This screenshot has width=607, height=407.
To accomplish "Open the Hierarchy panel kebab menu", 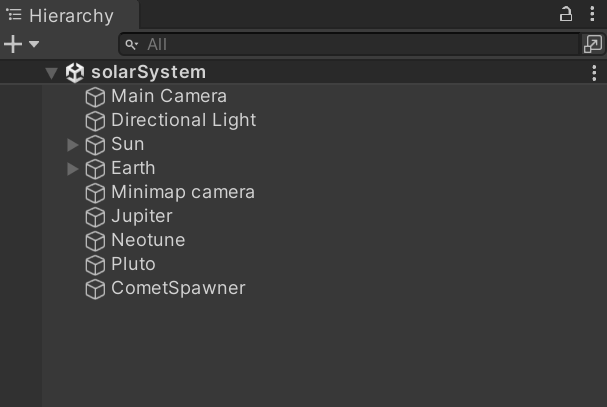I will (593, 14).
